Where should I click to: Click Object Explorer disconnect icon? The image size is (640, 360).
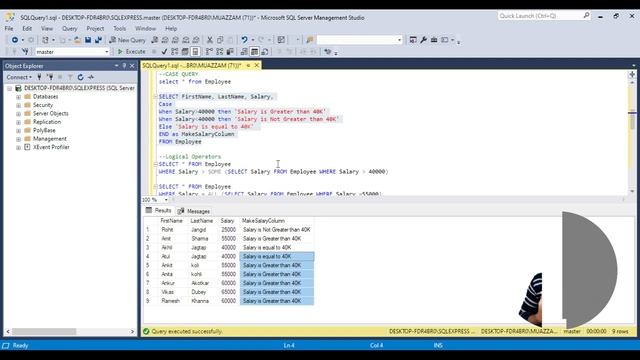[x=50, y=77]
